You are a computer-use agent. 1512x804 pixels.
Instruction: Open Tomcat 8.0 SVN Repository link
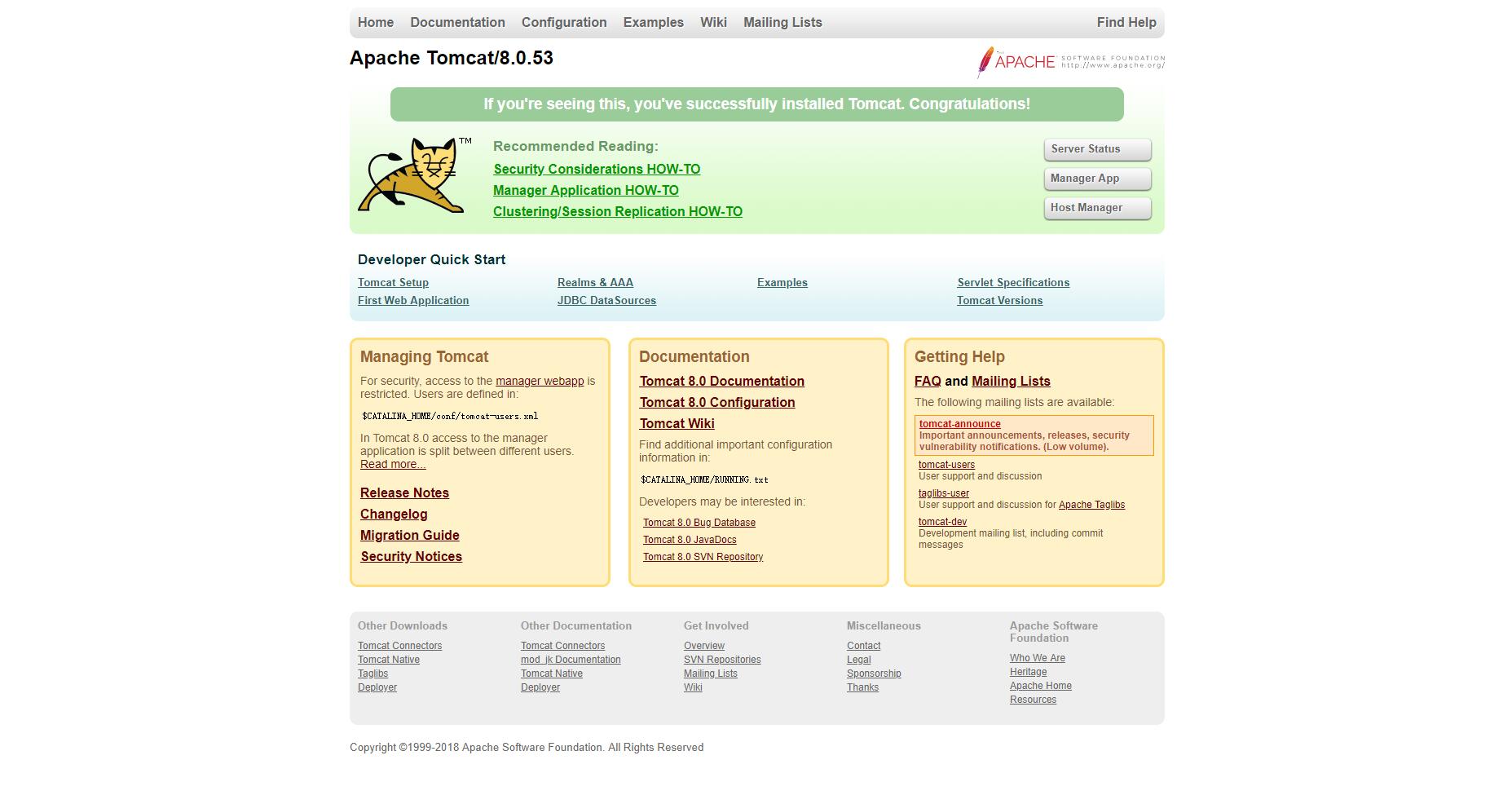703,557
